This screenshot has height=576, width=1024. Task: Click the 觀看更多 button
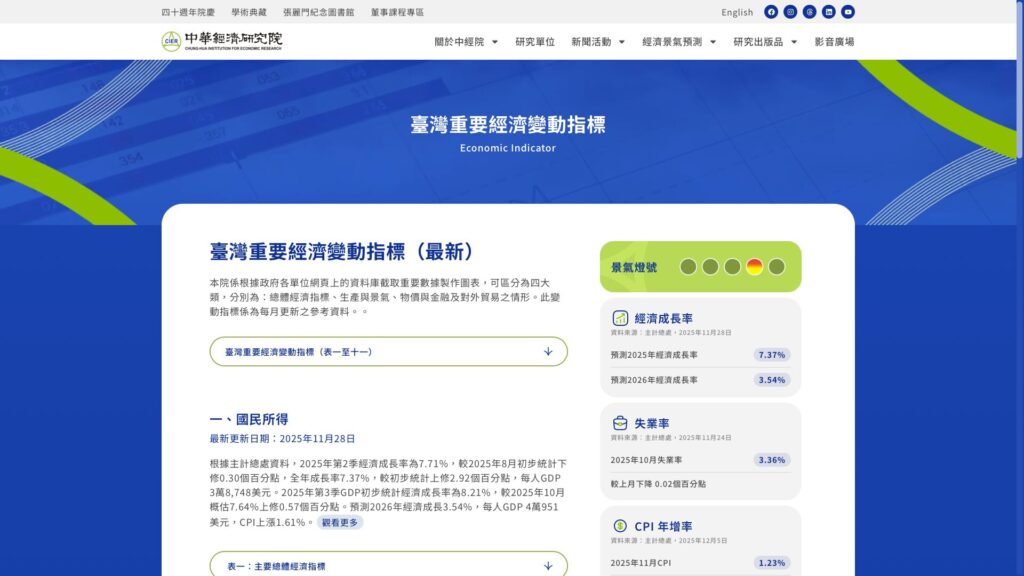point(340,522)
